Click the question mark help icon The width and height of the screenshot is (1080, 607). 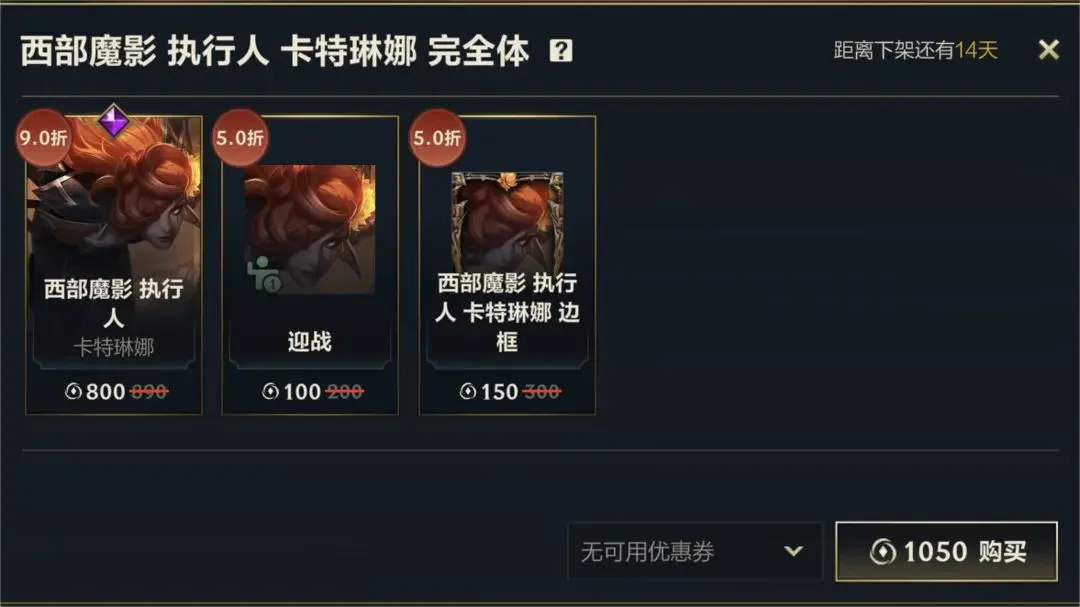(561, 50)
